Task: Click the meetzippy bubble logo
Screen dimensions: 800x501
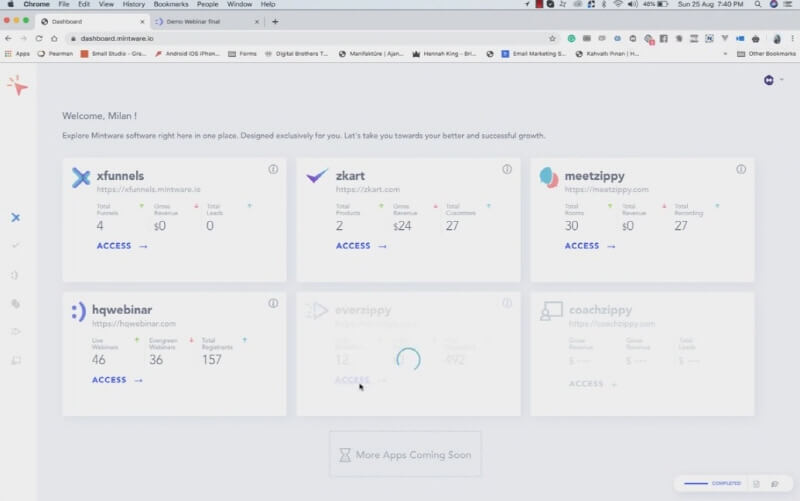Action: 548,178
